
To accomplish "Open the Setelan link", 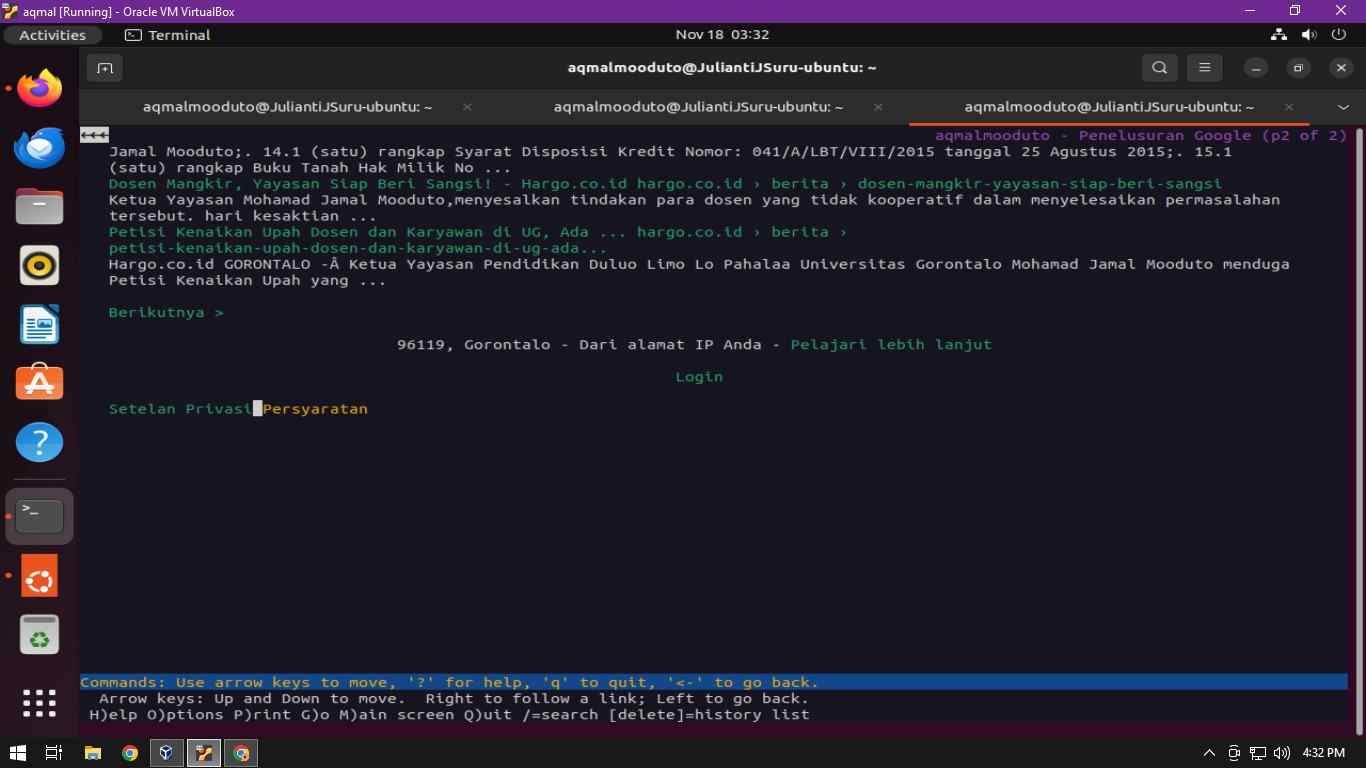I will click(142, 409).
